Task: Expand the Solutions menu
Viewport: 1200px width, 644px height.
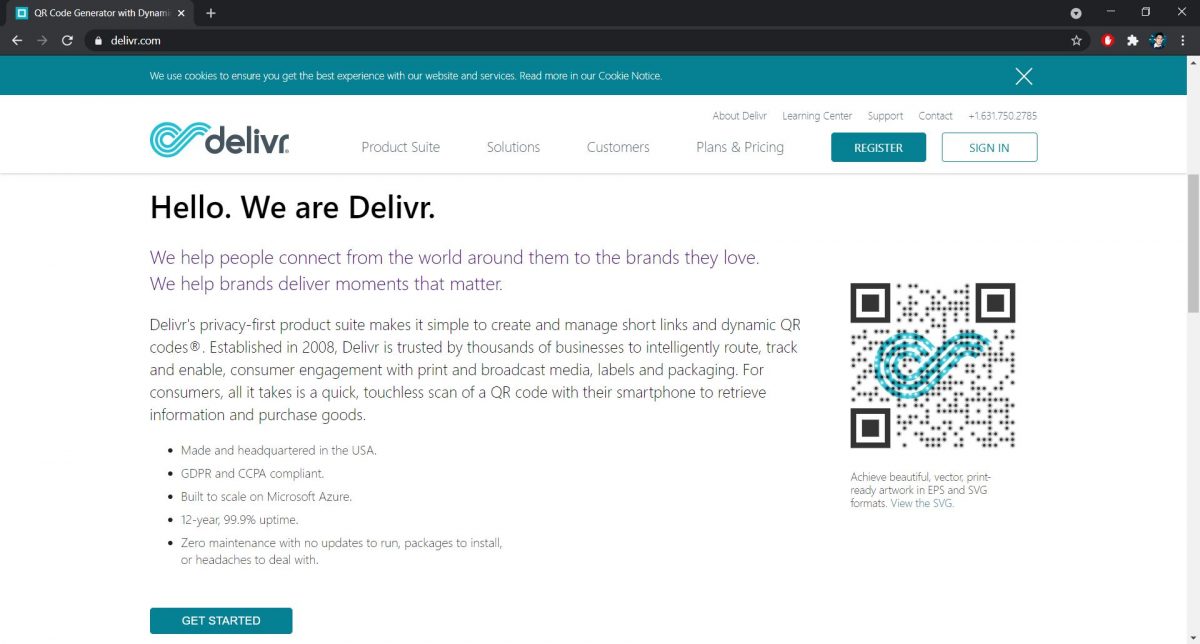Action: click(x=512, y=147)
